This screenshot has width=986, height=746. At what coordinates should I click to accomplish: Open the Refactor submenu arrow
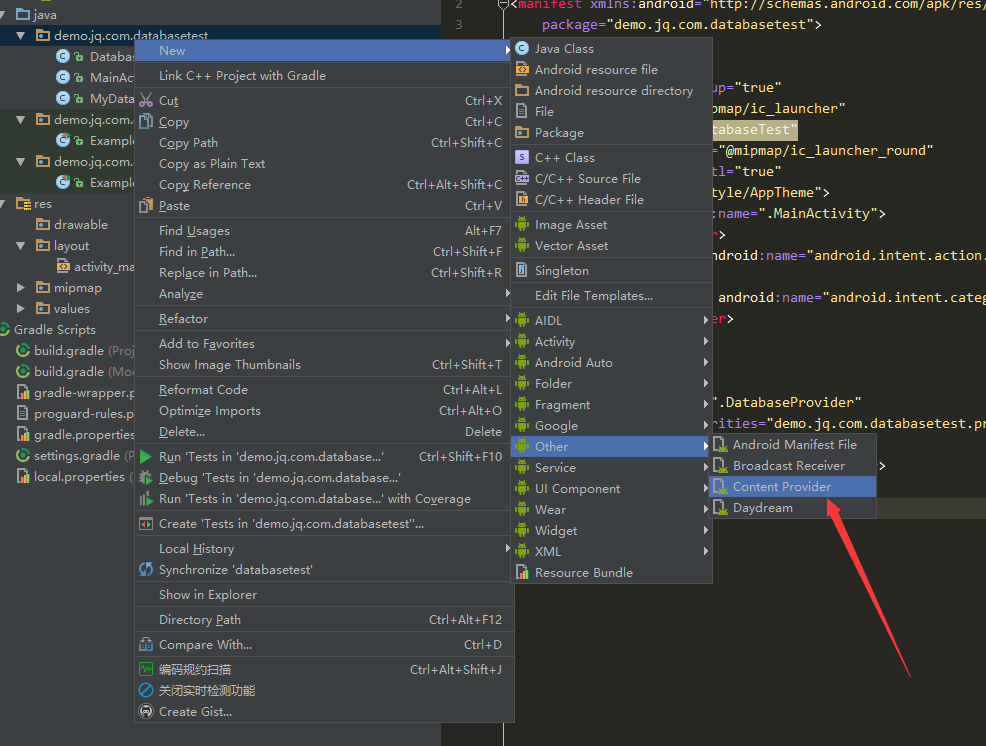click(x=507, y=318)
